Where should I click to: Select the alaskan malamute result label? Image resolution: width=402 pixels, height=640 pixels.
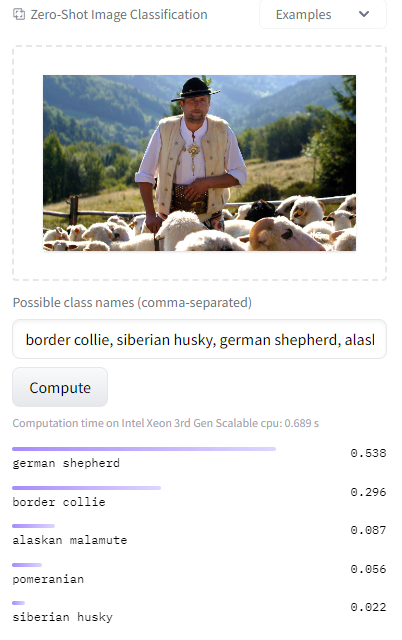coord(70,540)
